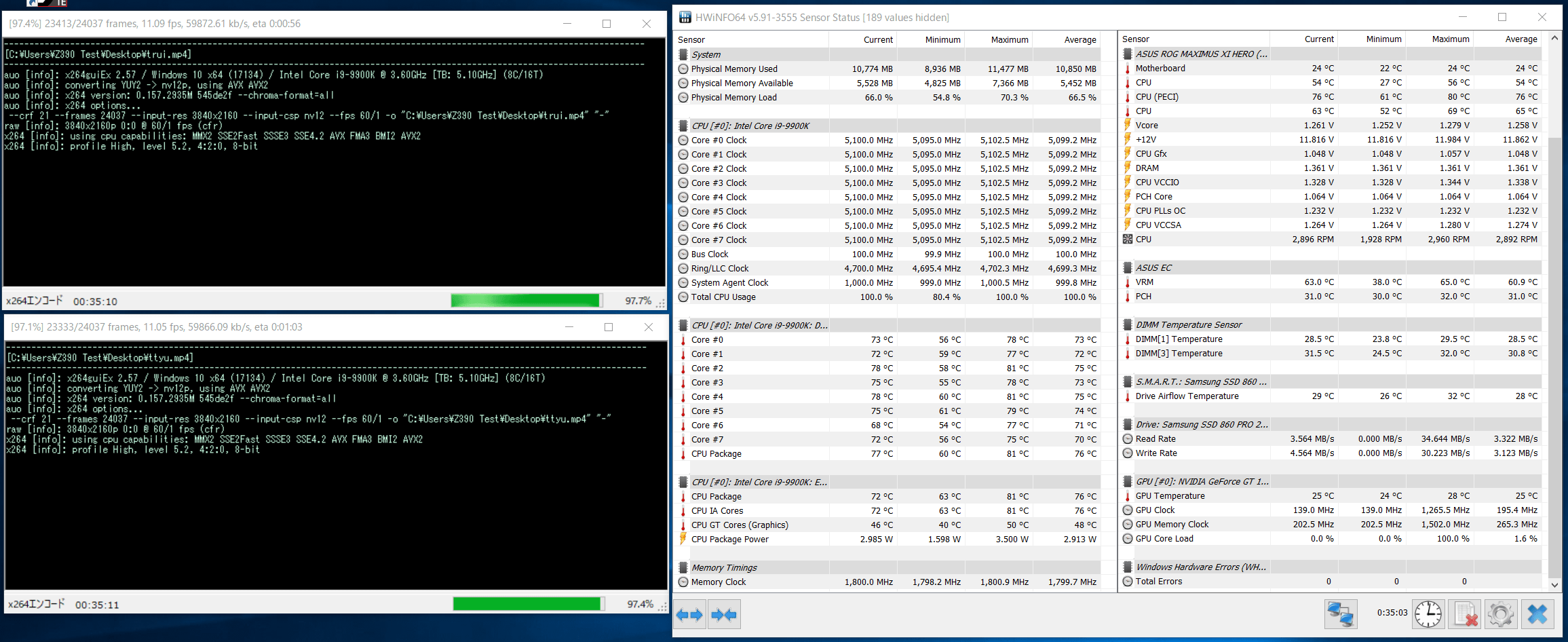Click the icon beside Total Errors row
This screenshot has height=642, width=1568.
[1128, 581]
